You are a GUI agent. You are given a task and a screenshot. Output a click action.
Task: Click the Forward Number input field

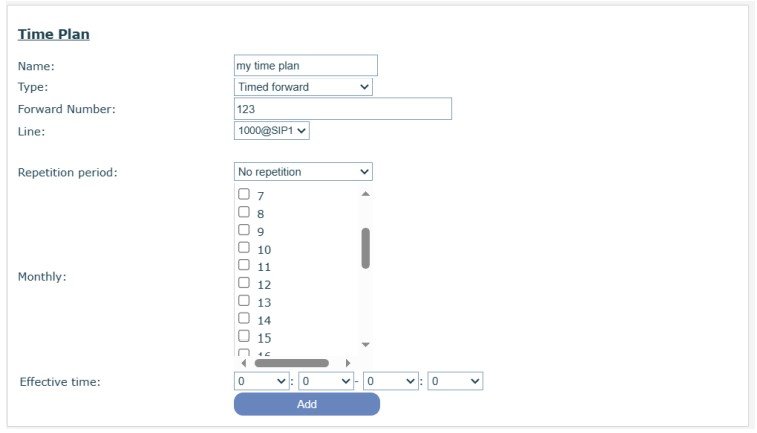point(343,109)
